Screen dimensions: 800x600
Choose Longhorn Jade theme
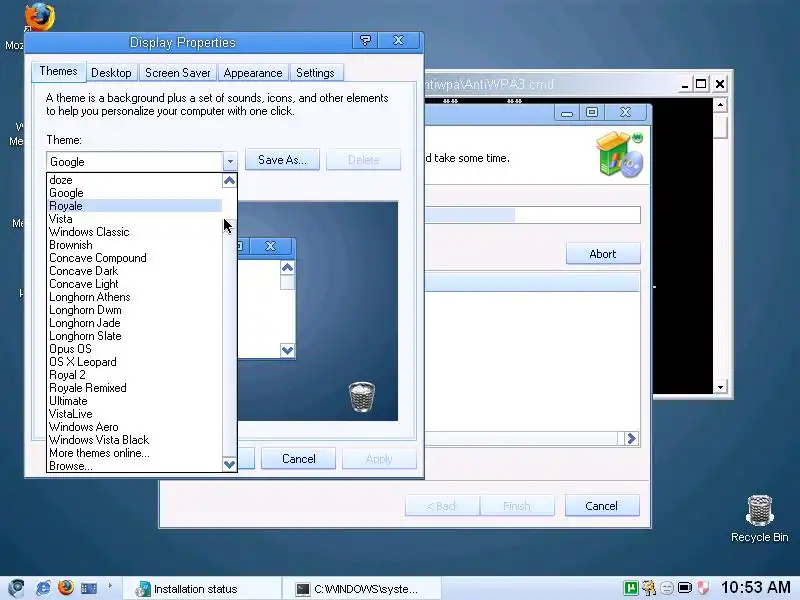135,323
